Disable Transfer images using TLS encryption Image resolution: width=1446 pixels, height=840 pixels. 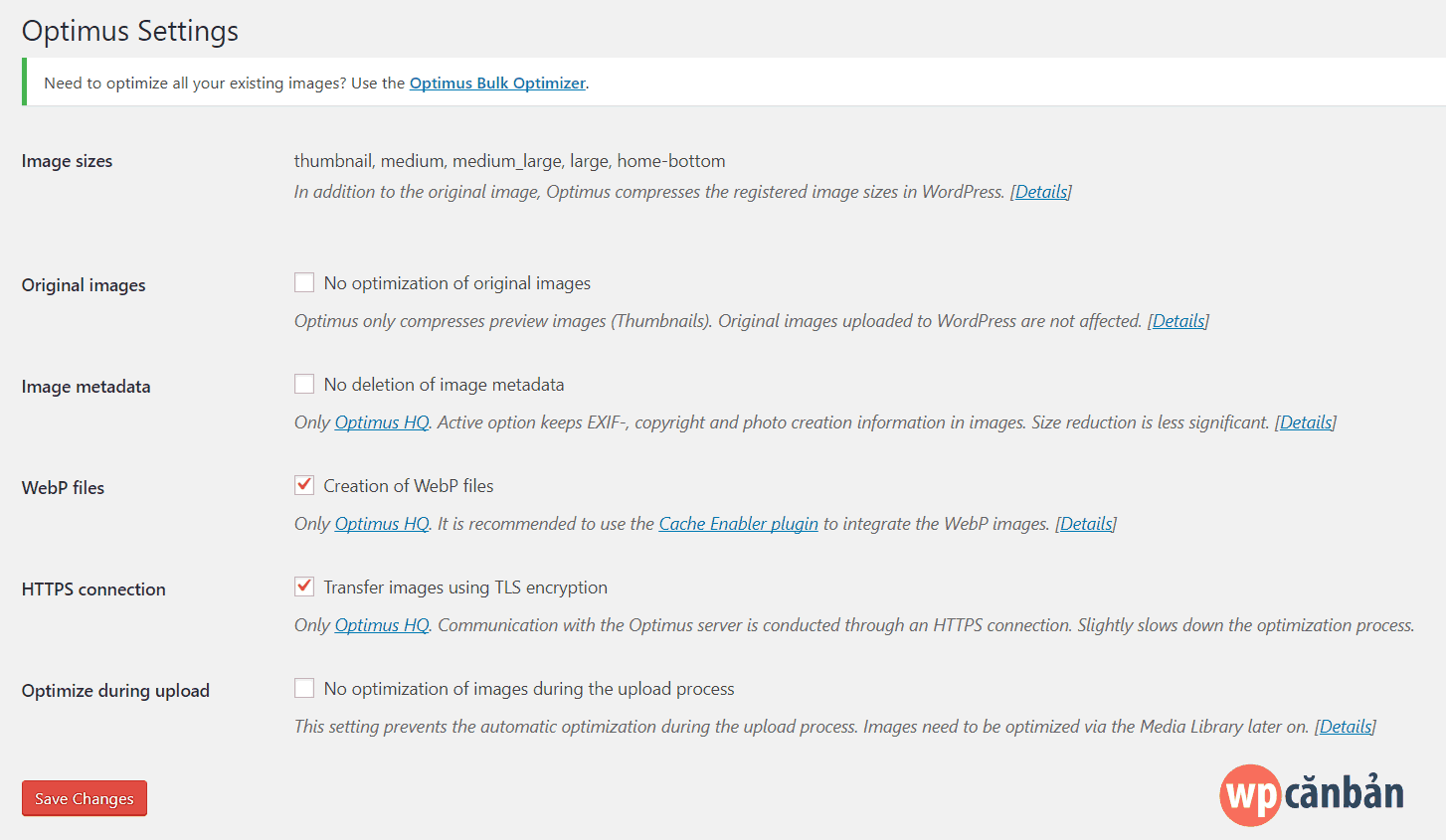tap(304, 588)
